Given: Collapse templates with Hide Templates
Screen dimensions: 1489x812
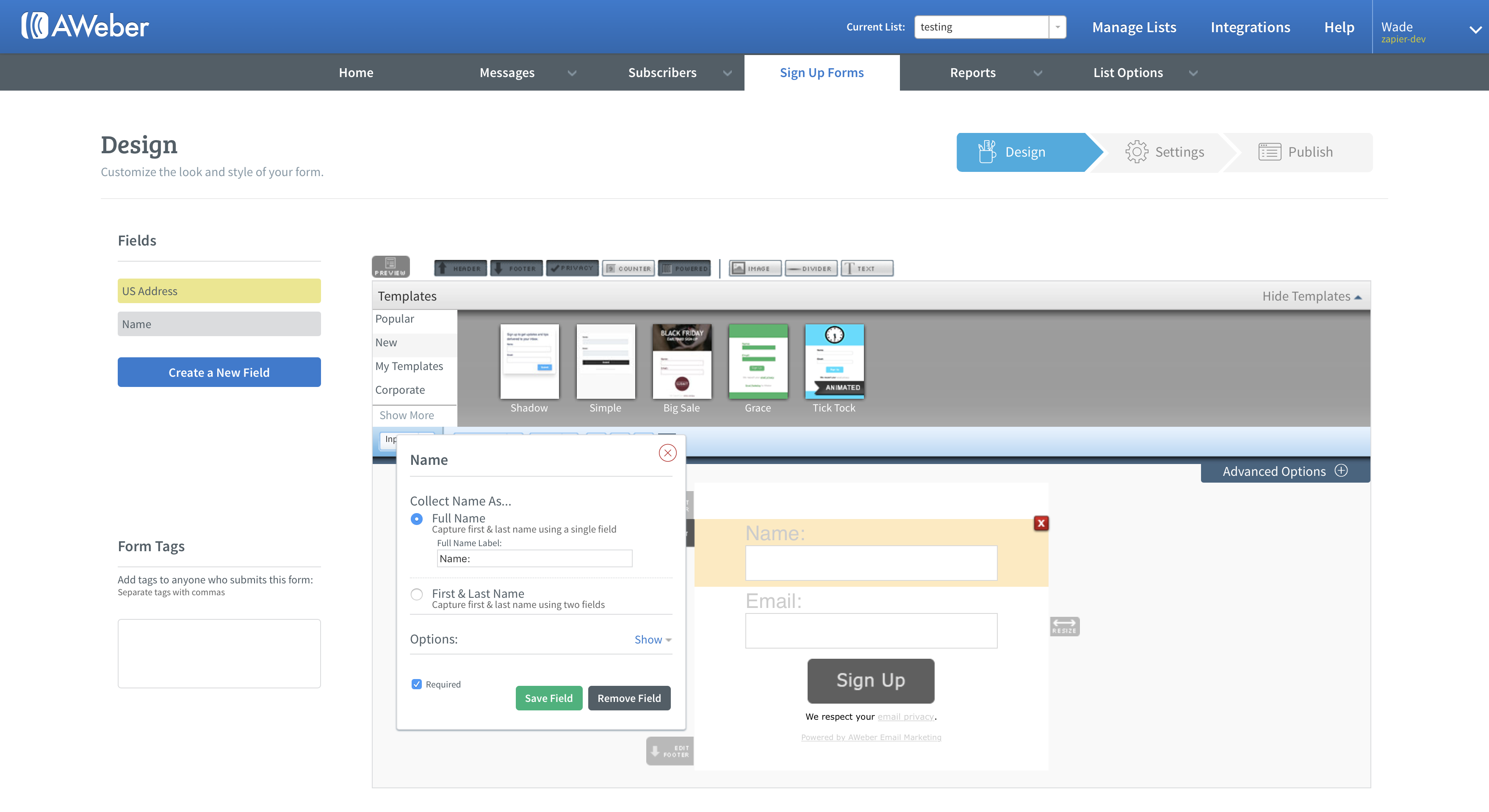Looking at the screenshot, I should click(1311, 296).
